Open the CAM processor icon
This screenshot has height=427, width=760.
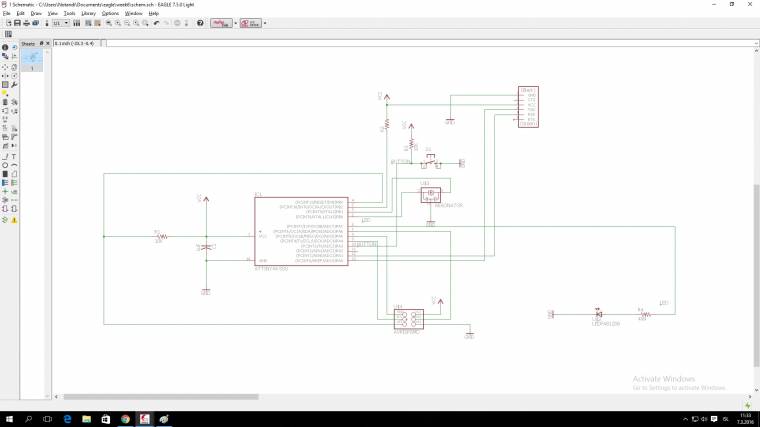tap(36, 23)
